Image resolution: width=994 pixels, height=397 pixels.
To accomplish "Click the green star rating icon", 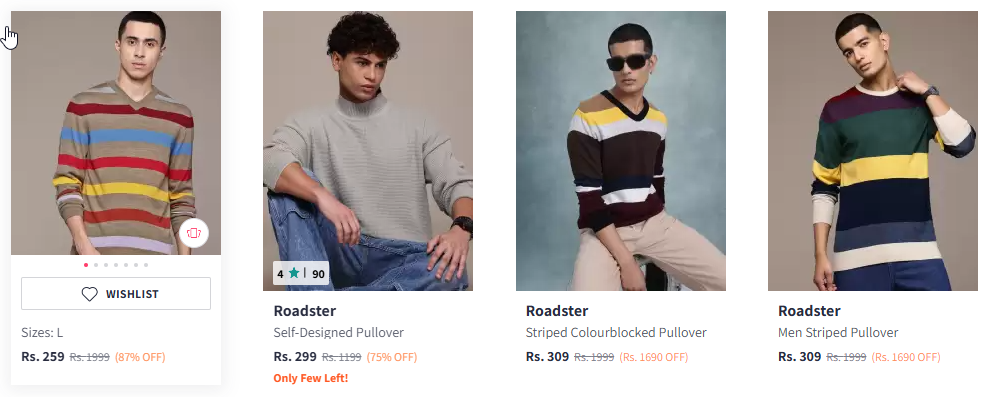I will coord(294,274).
